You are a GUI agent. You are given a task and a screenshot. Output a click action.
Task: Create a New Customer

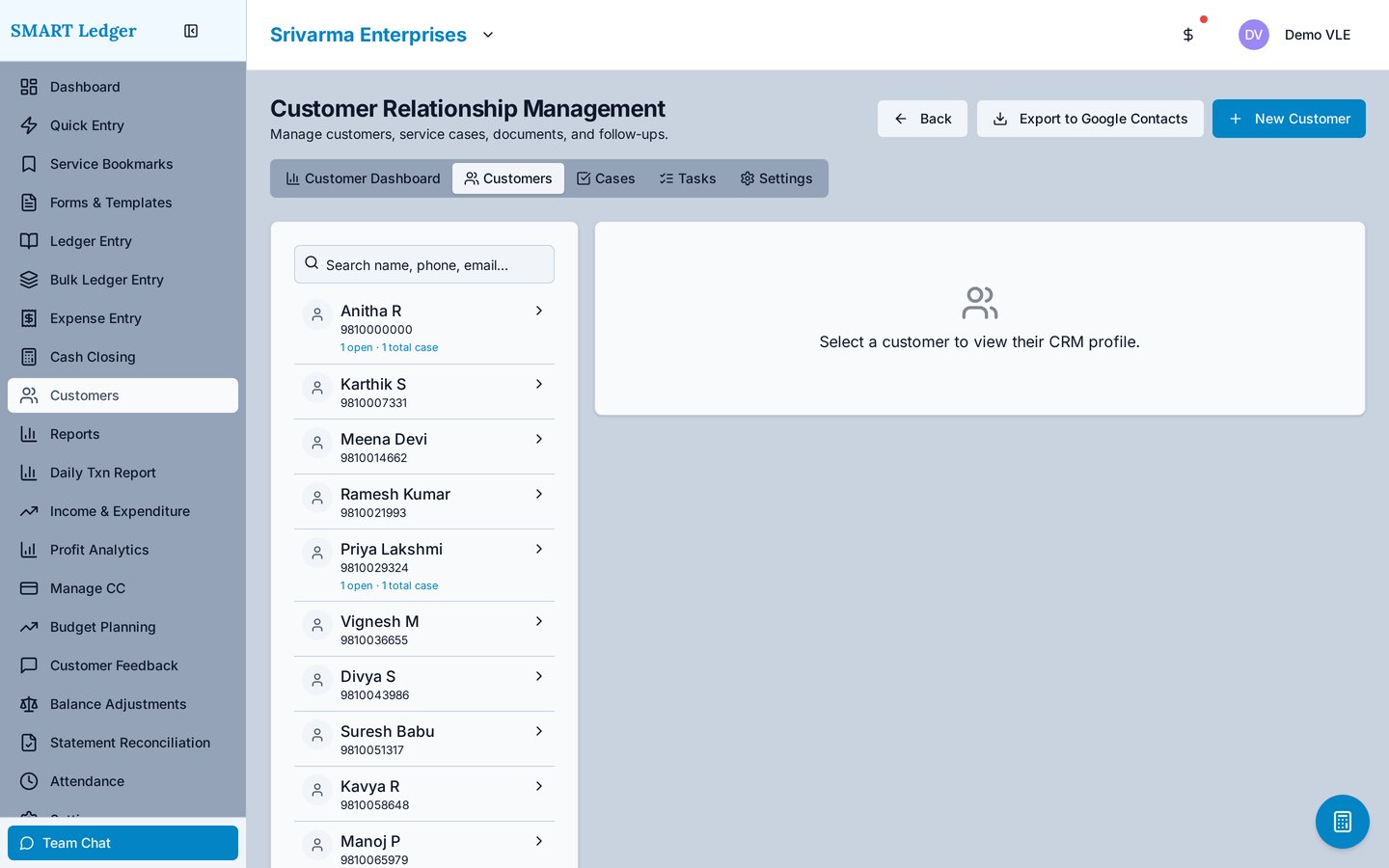pyautogui.click(x=1289, y=119)
